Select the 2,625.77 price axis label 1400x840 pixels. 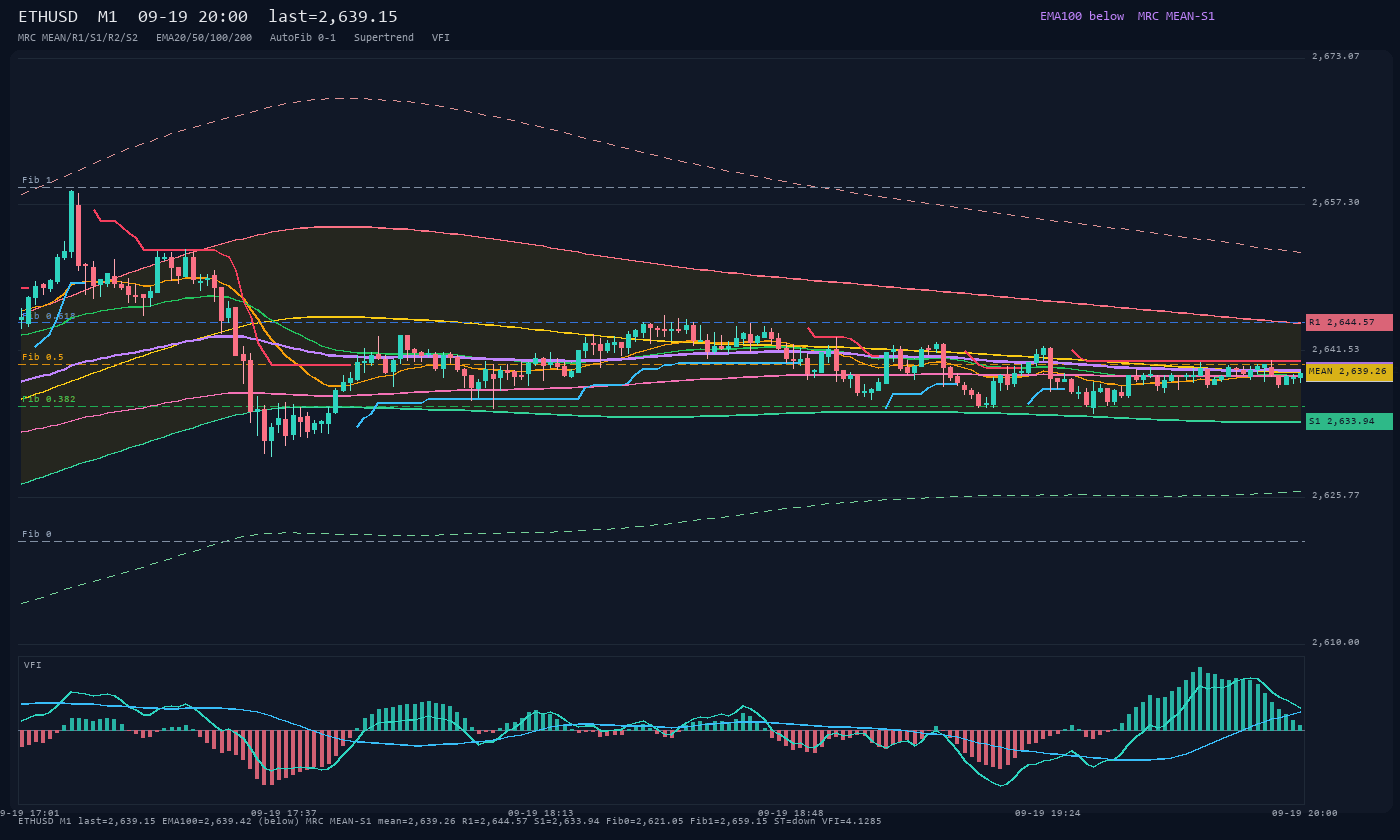pyautogui.click(x=1336, y=495)
